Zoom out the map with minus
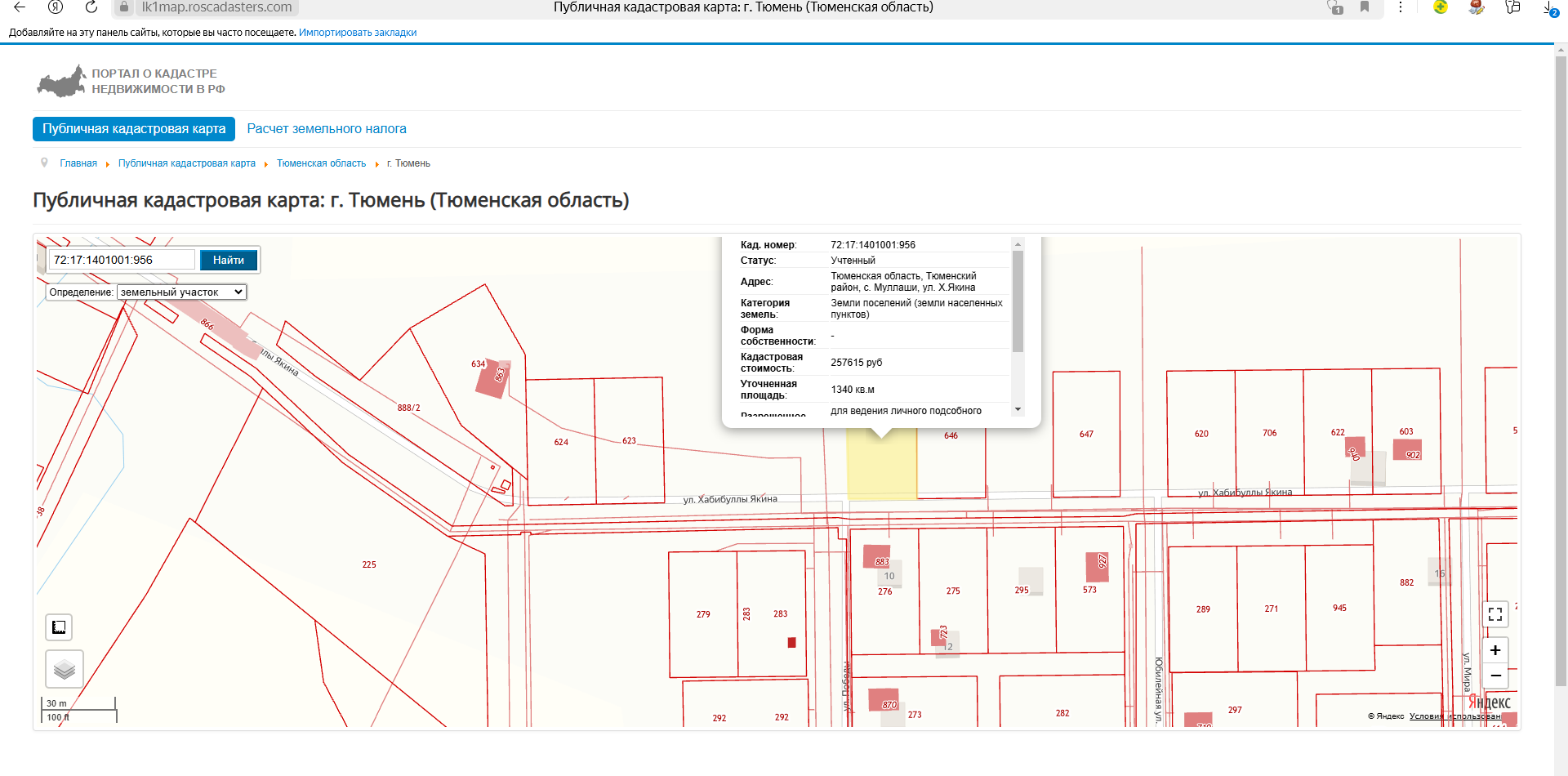The height and width of the screenshot is (776, 1568). pos(1495,676)
